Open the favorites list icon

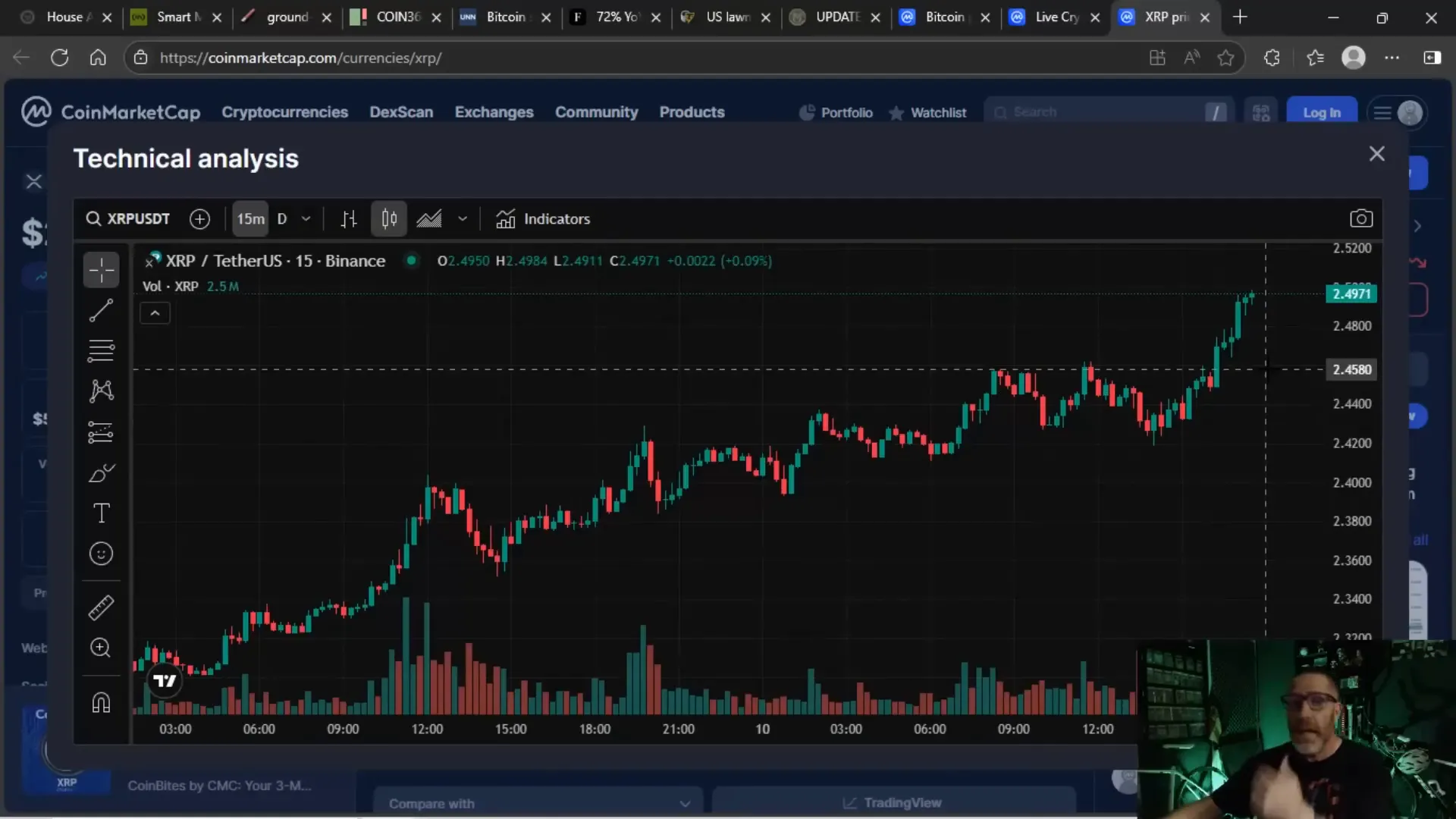[x=1315, y=58]
